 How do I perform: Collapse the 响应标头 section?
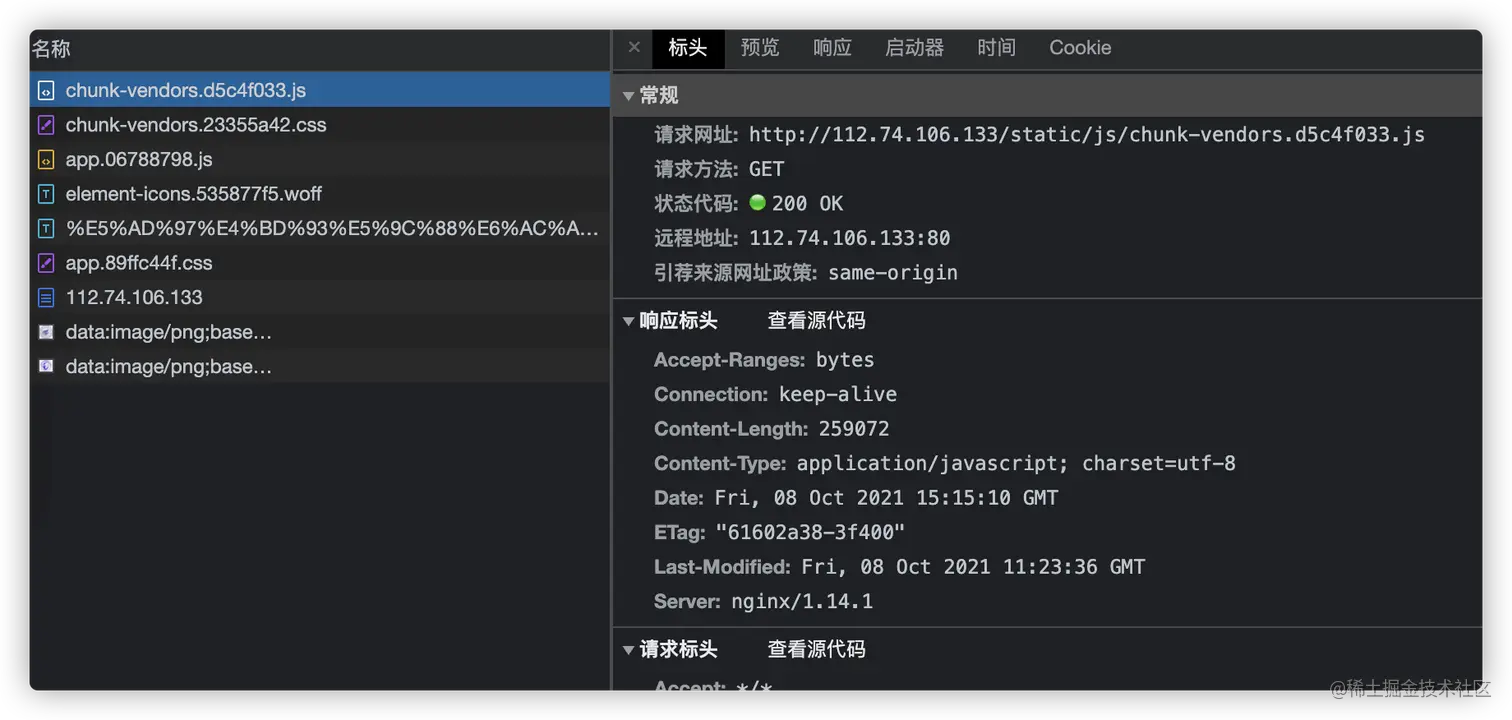click(x=629, y=321)
